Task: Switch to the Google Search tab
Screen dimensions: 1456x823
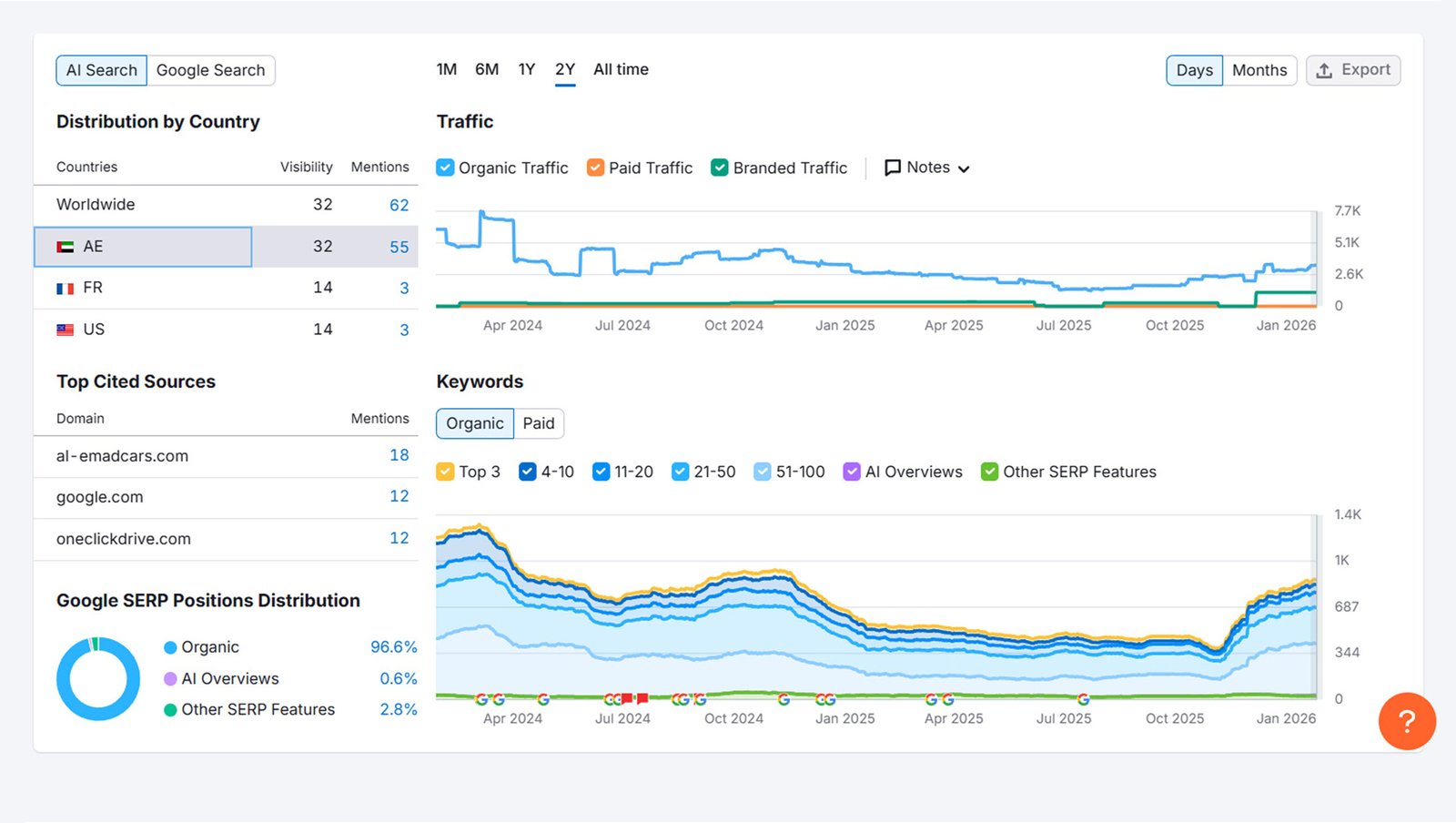Action: click(211, 70)
